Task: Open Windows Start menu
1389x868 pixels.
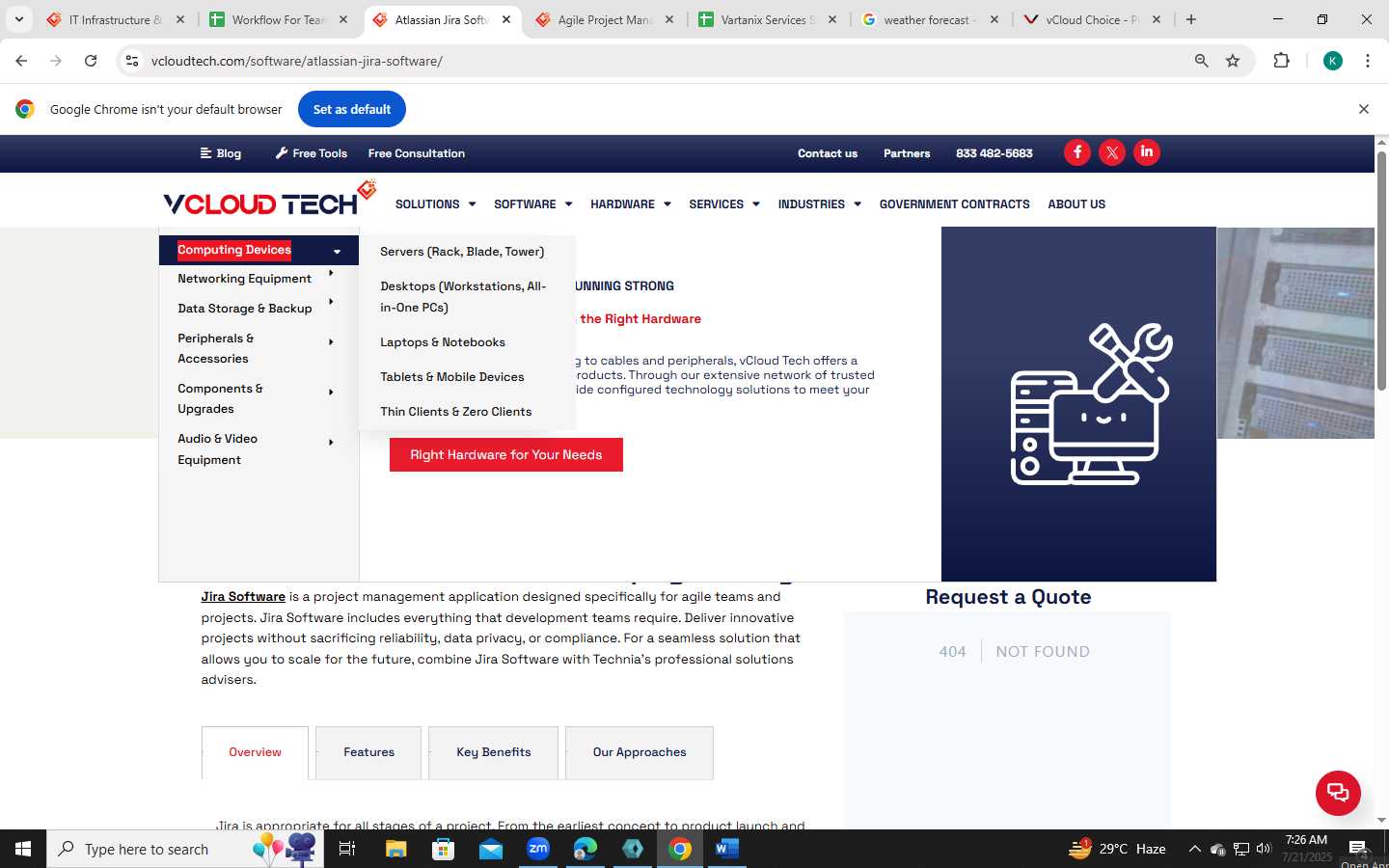Action: (23, 849)
